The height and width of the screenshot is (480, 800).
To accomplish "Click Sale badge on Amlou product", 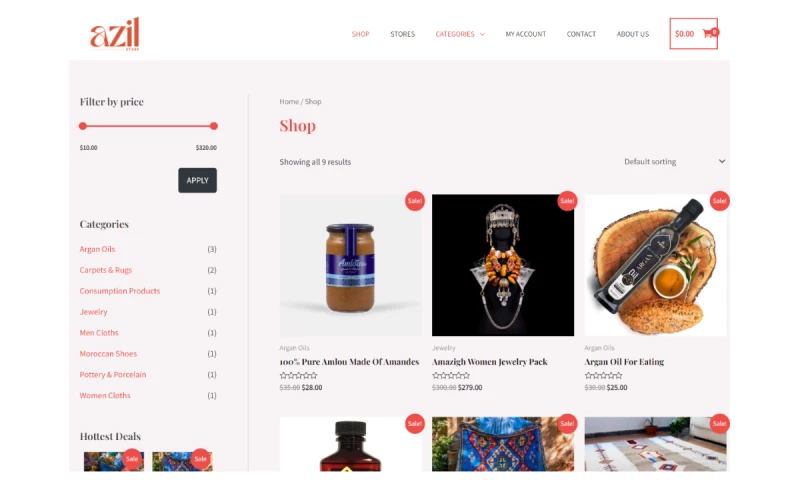I will pos(415,201).
